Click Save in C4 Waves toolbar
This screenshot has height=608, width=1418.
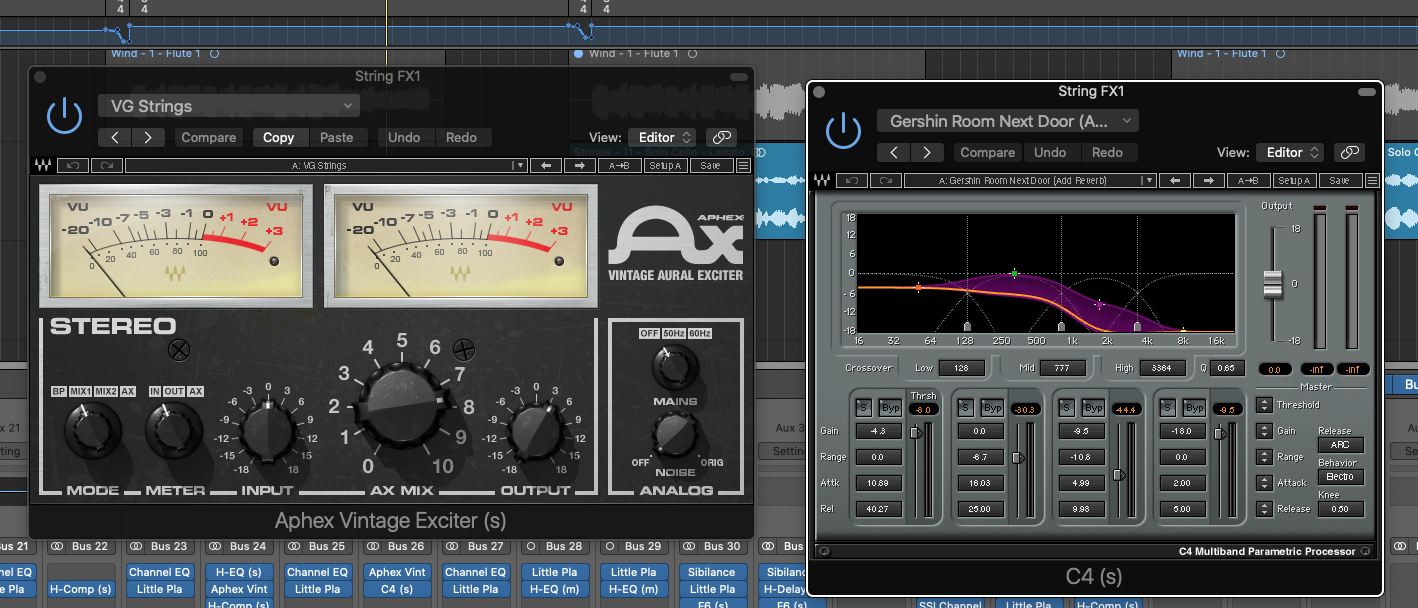(1339, 181)
